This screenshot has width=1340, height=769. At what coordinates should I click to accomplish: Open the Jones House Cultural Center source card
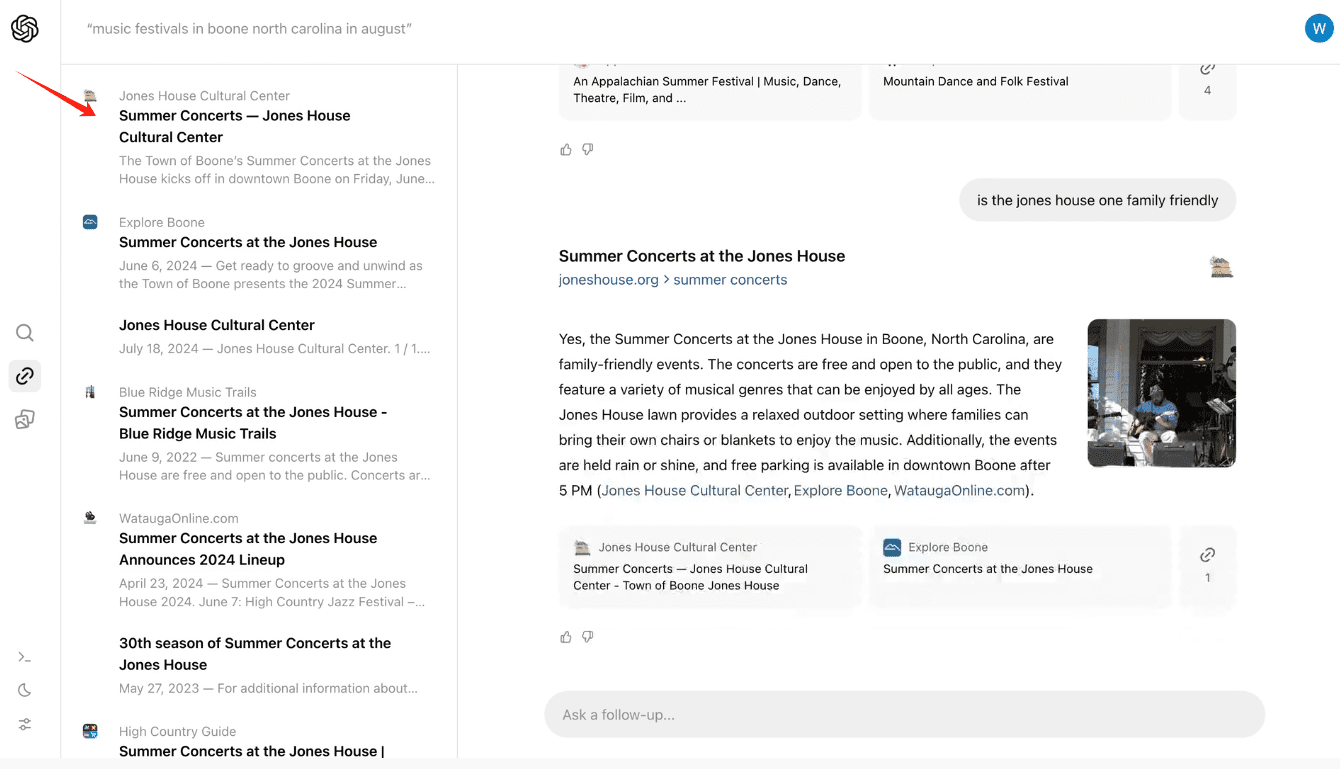tap(710, 567)
